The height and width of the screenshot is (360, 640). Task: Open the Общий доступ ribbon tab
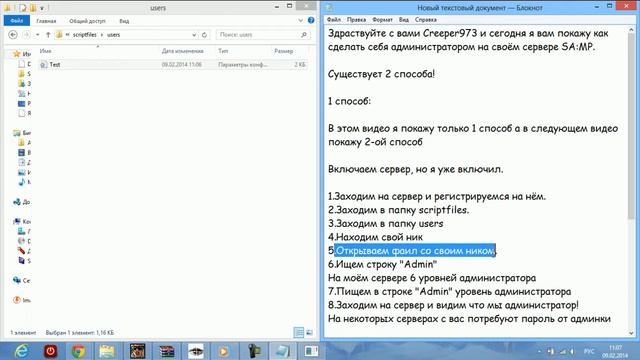pos(87,21)
